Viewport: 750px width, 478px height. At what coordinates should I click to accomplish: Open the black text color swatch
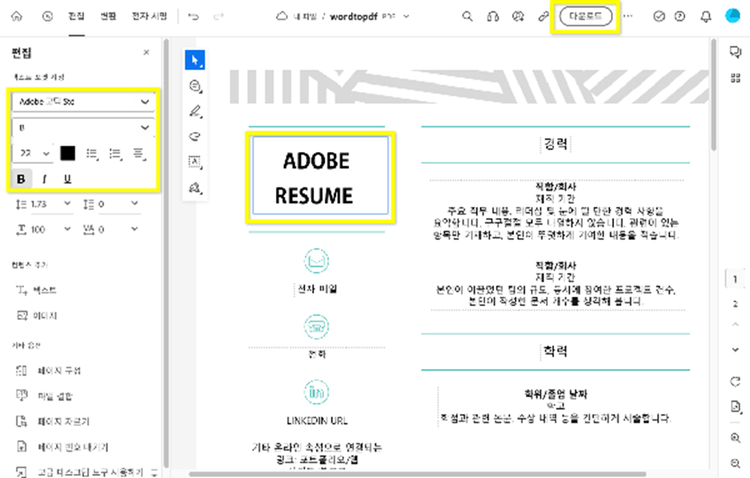coord(67,153)
